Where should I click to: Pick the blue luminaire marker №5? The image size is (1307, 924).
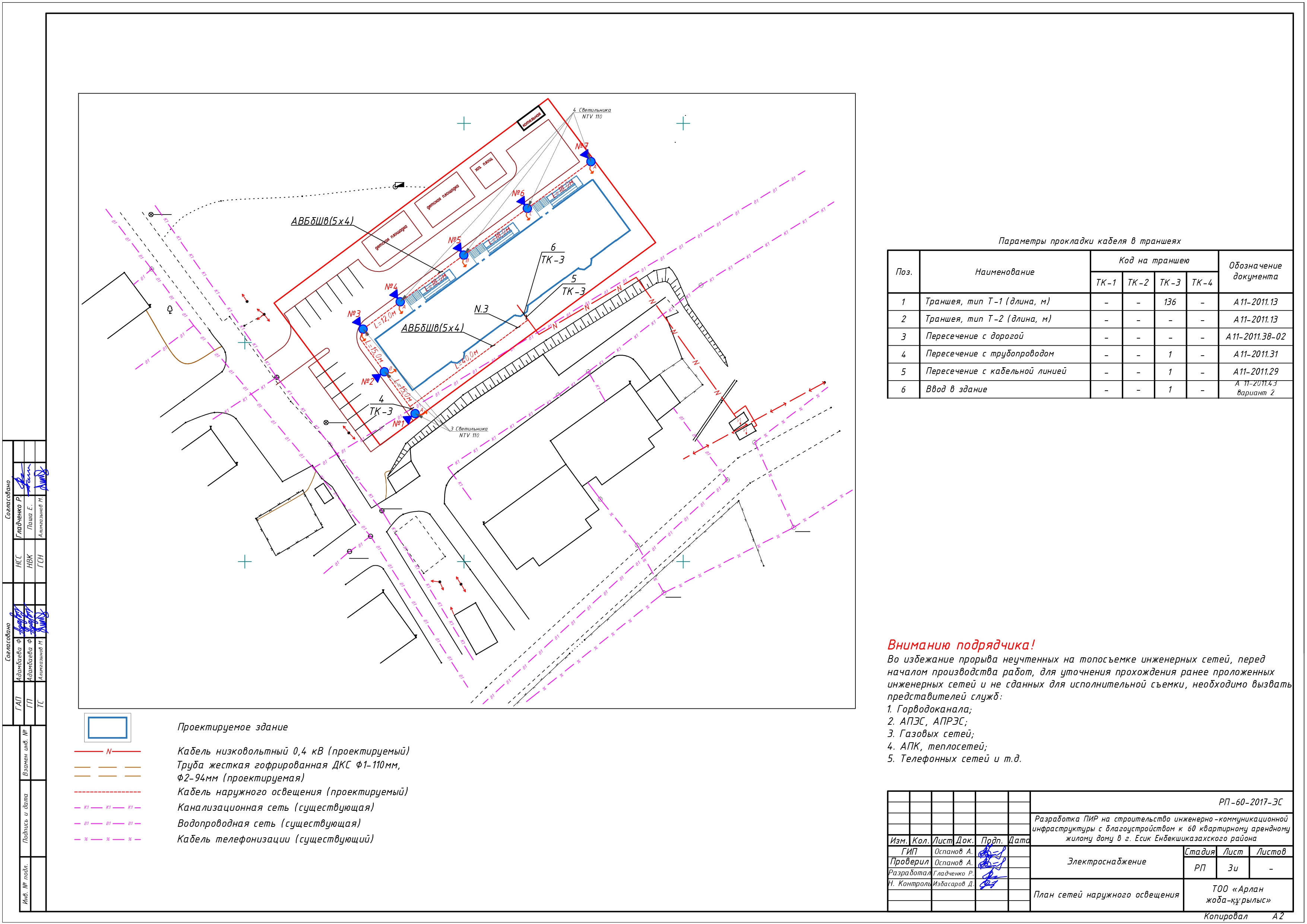coord(464,255)
